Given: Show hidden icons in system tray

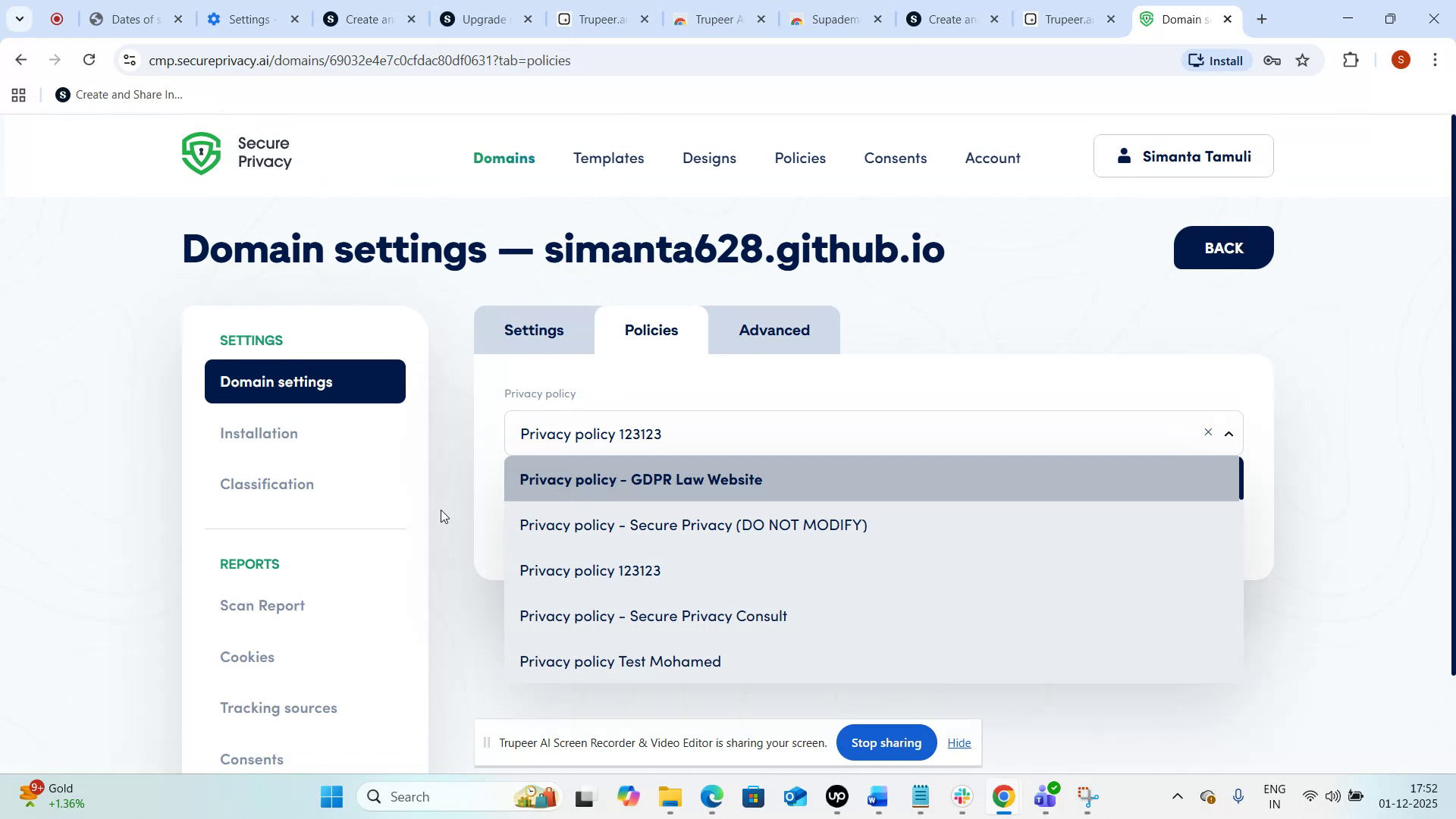Looking at the screenshot, I should pyautogui.click(x=1178, y=796).
